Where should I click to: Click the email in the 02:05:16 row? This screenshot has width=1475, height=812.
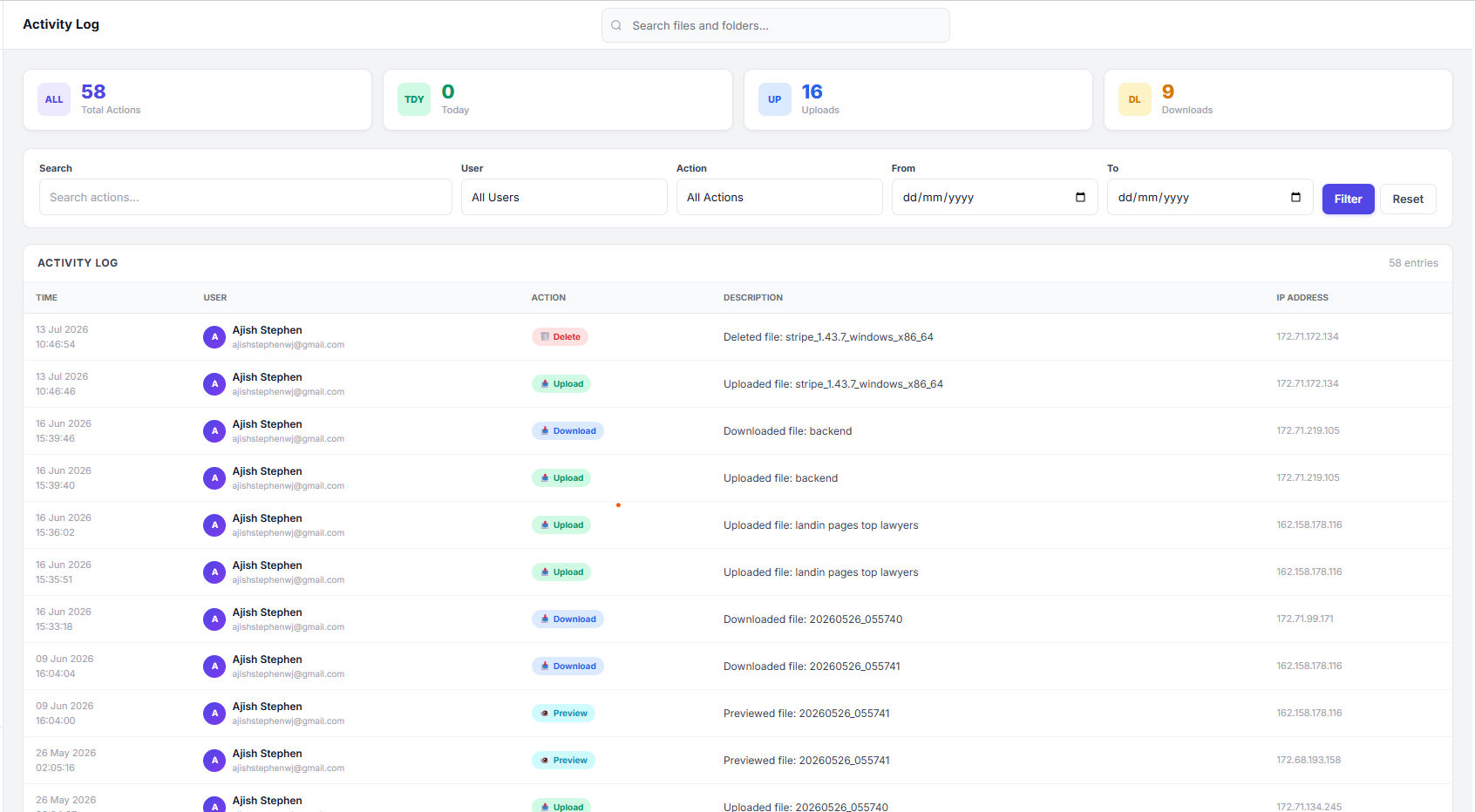point(288,768)
